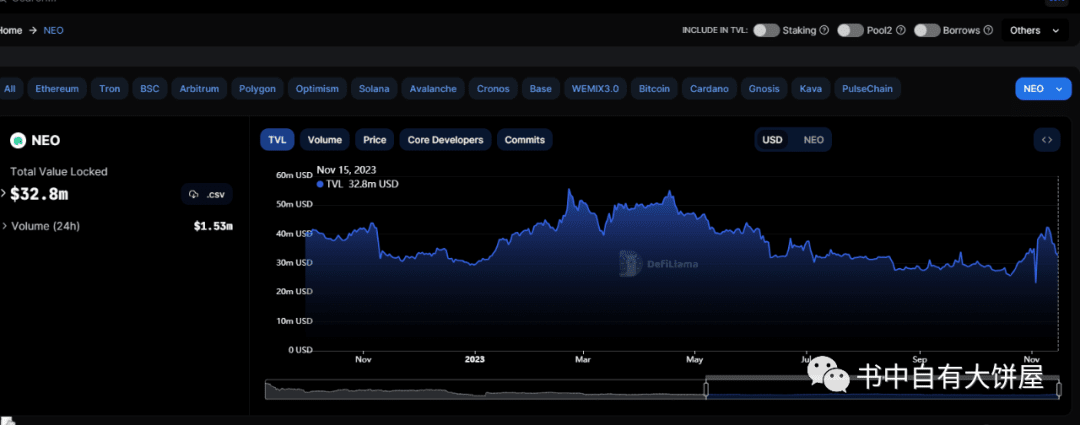Click the NEO coin logo icon
The height and width of the screenshot is (425, 1080).
tap(17, 141)
